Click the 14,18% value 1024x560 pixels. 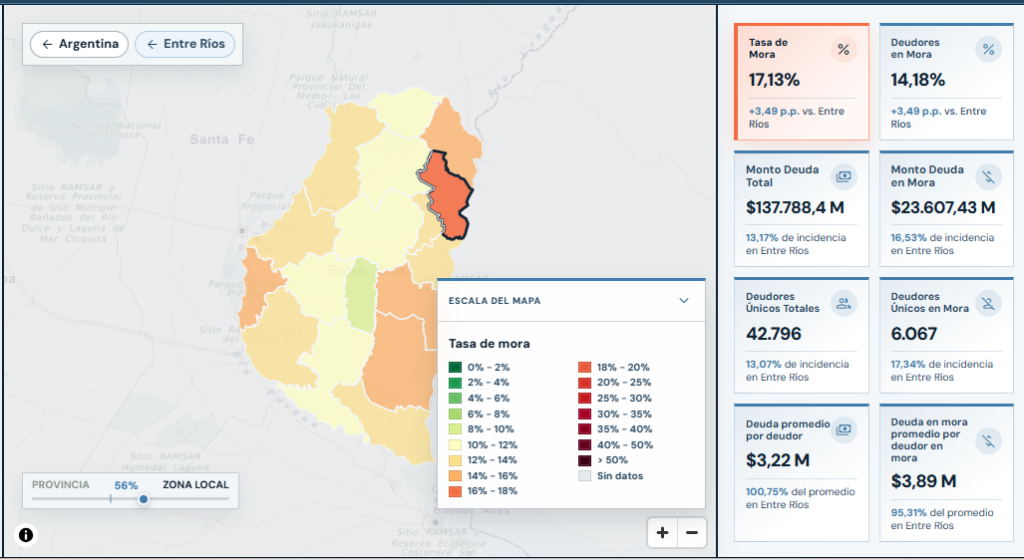click(x=918, y=80)
